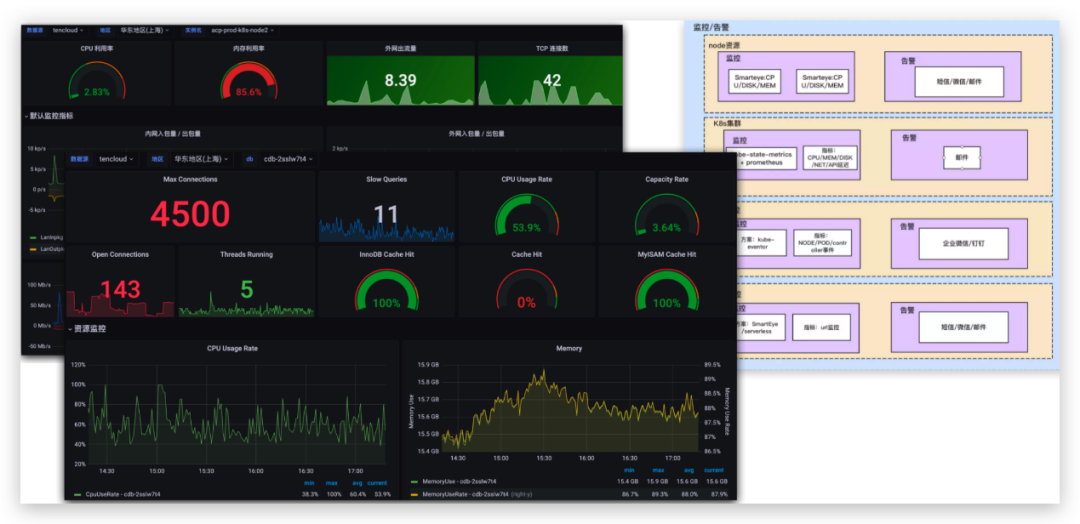Click the MyISAM Cache Hit gauge
The width and height of the screenshot is (1080, 524).
(666, 290)
